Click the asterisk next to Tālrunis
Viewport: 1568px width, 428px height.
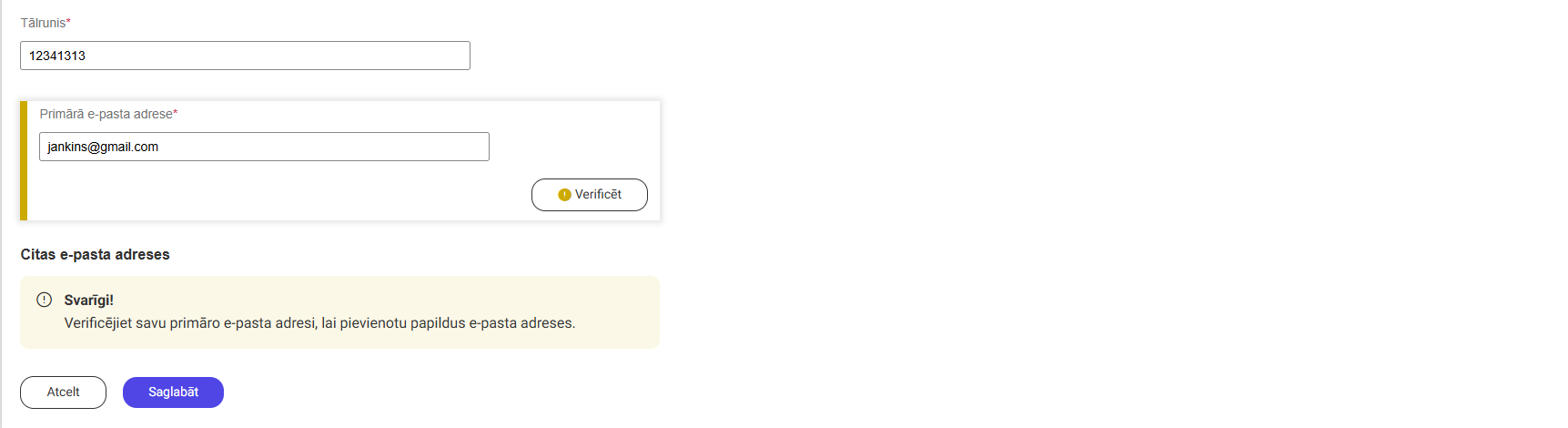point(68,23)
